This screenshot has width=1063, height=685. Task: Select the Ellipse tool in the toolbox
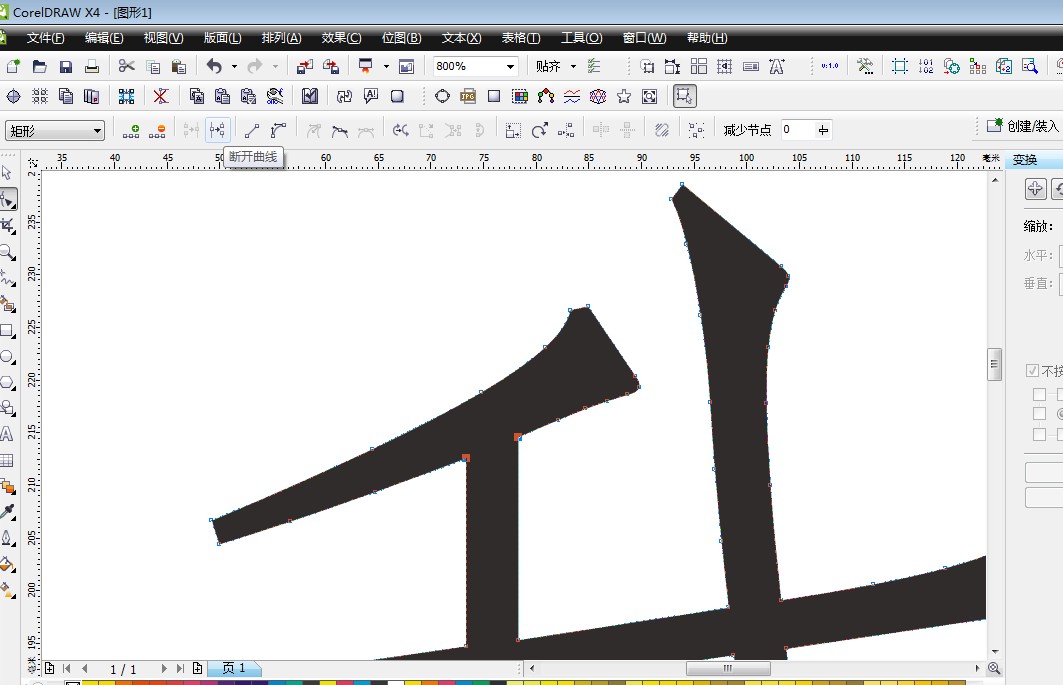(x=7, y=356)
